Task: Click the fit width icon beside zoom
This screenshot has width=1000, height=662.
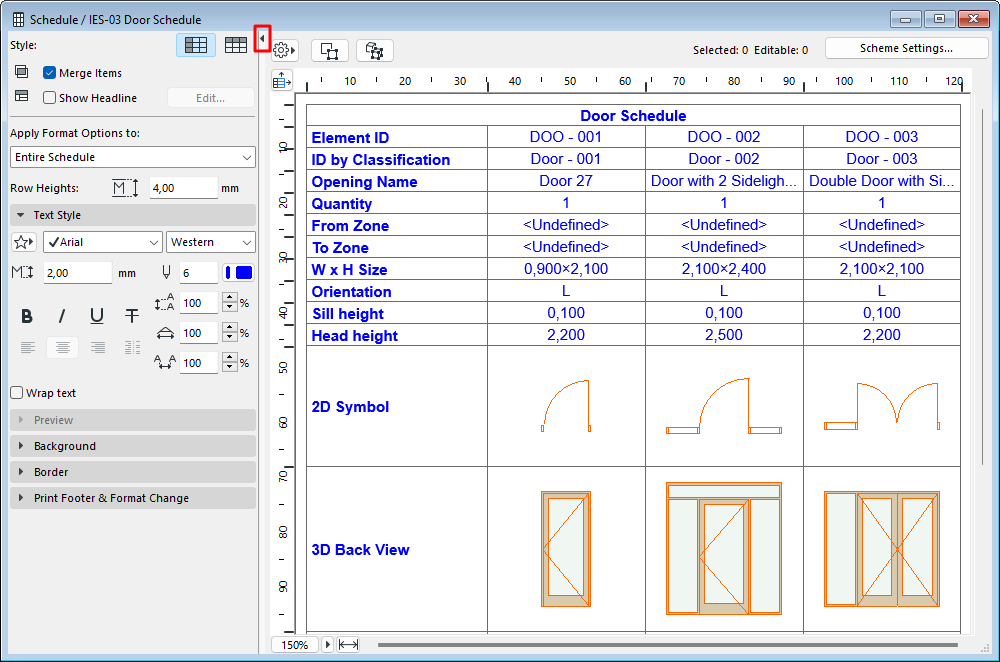Action: pyautogui.click(x=349, y=645)
